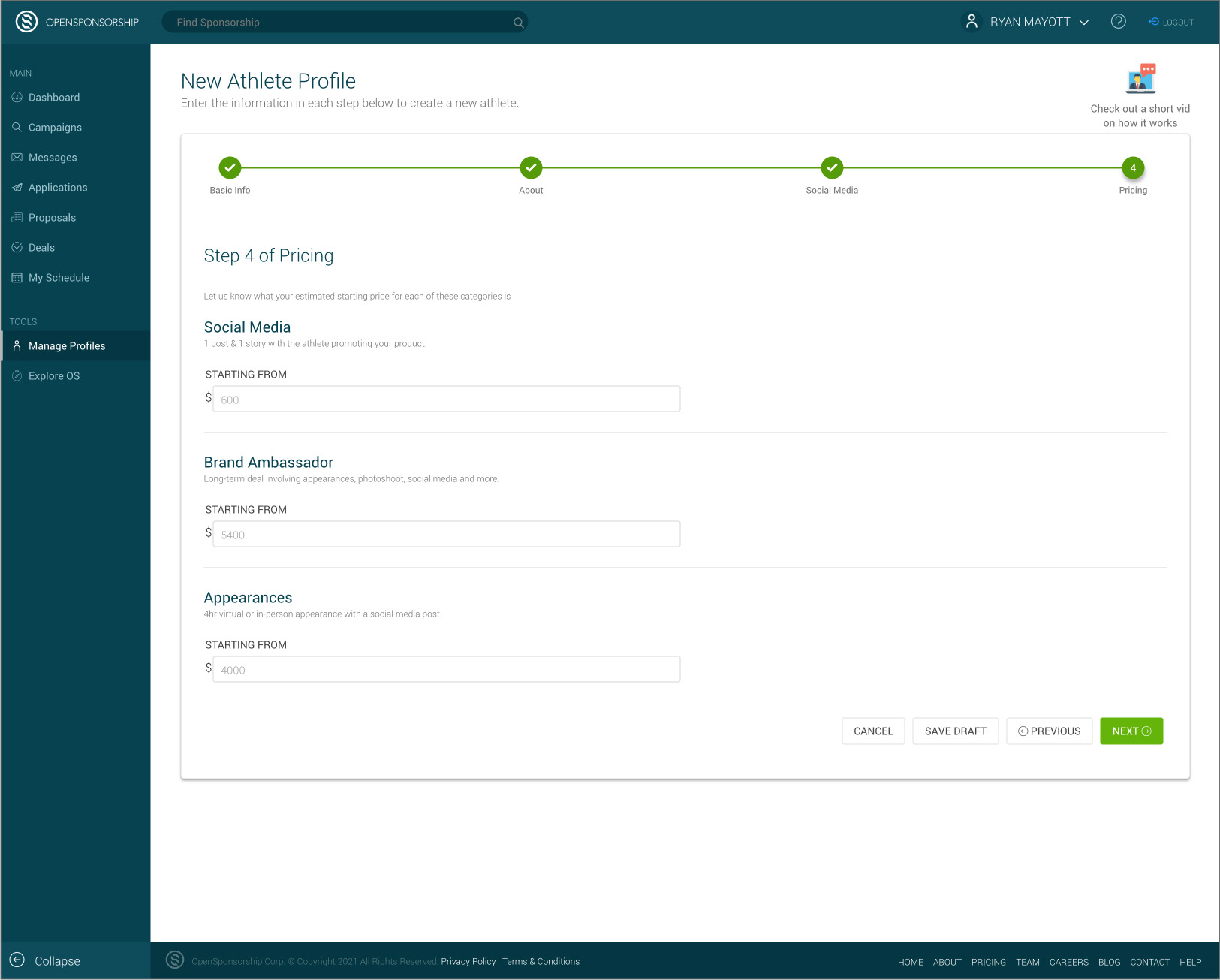This screenshot has width=1220, height=980.
Task: Click the footer OpenSponsorship logo icon
Action: (175, 960)
